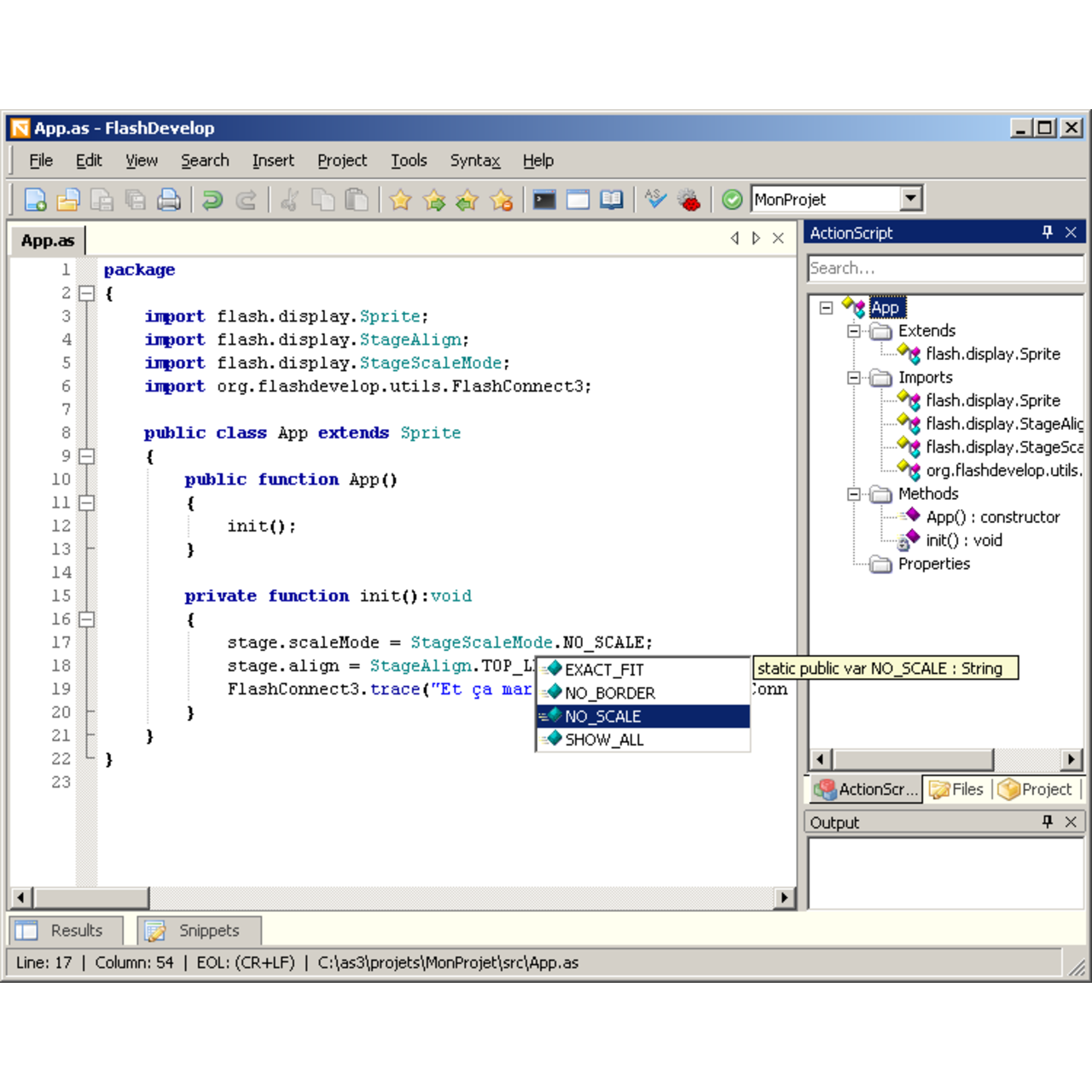
Task: Add a bookmark with the yellow star icon
Action: (401, 200)
